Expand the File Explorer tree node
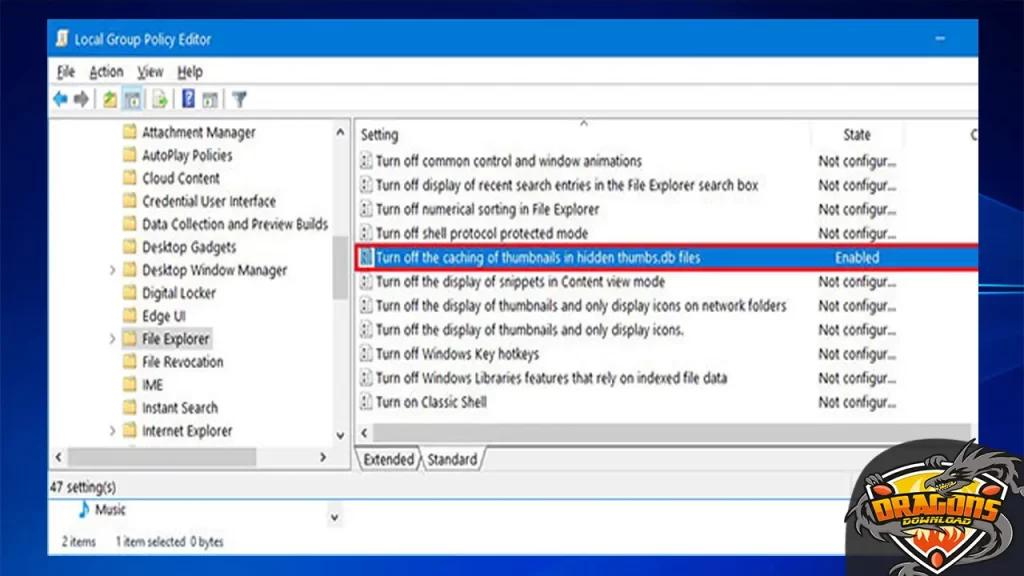The width and height of the screenshot is (1024, 576). click(x=112, y=340)
